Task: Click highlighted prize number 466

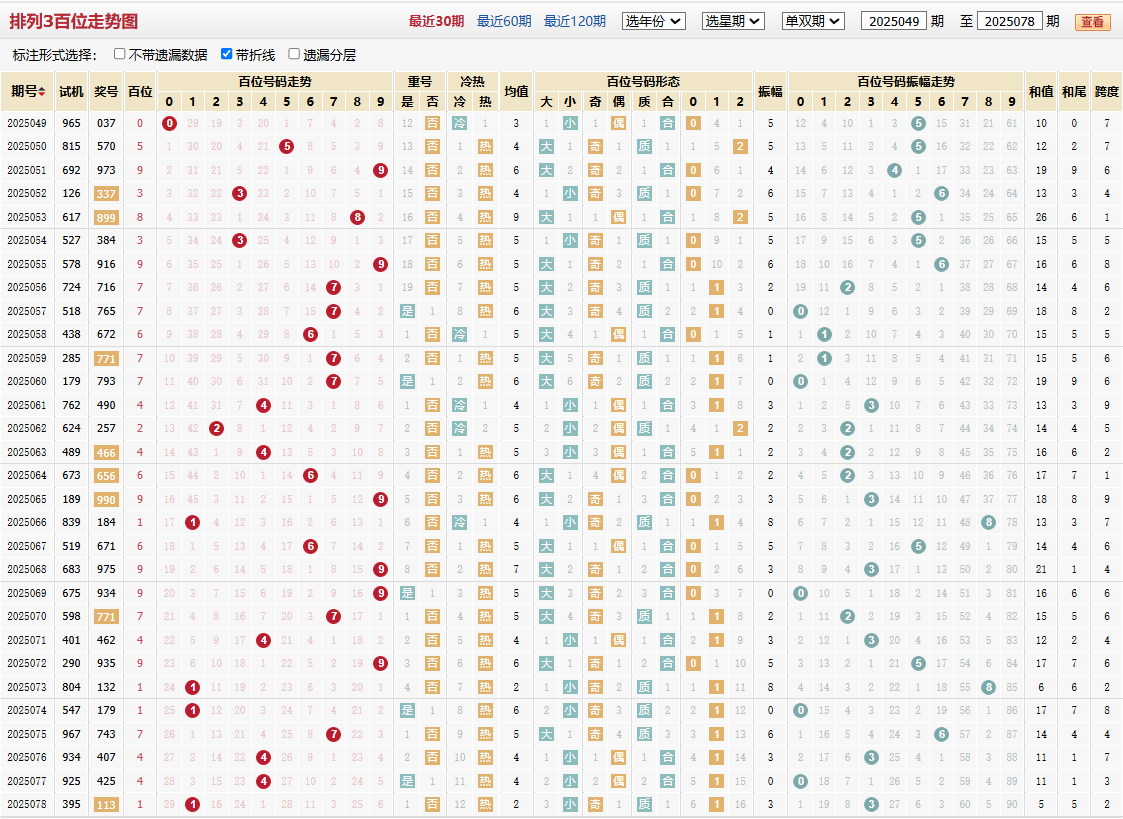Action: 106,452
